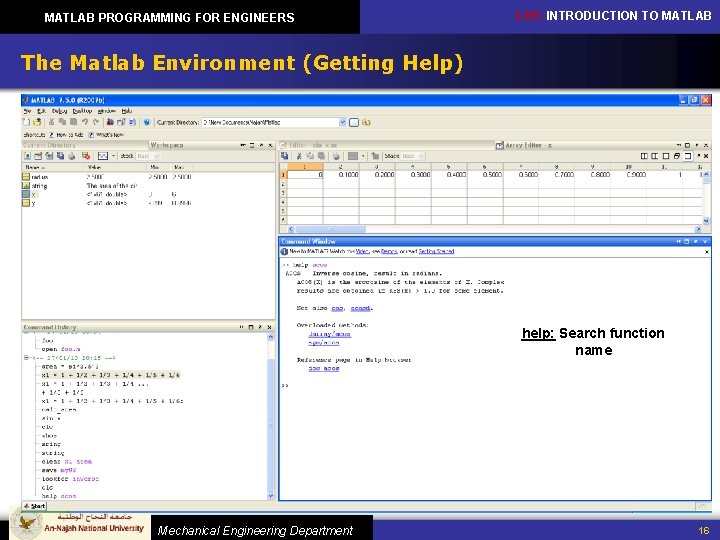This screenshot has width=720, height=540.
Task: Click the How to Add shortcut
Action: click(x=69, y=134)
